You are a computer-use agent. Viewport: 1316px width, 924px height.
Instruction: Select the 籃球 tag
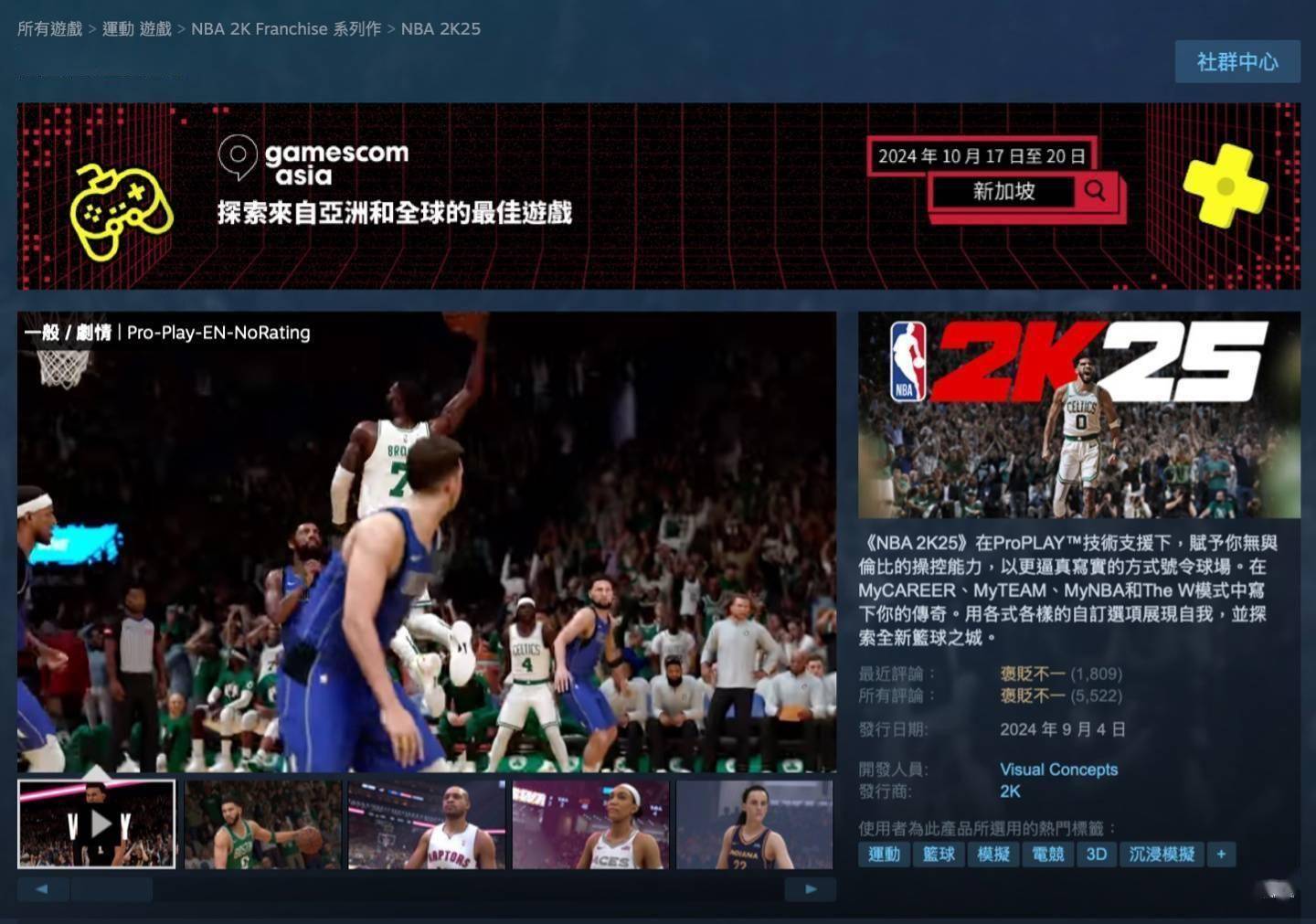pyautogui.click(x=939, y=855)
